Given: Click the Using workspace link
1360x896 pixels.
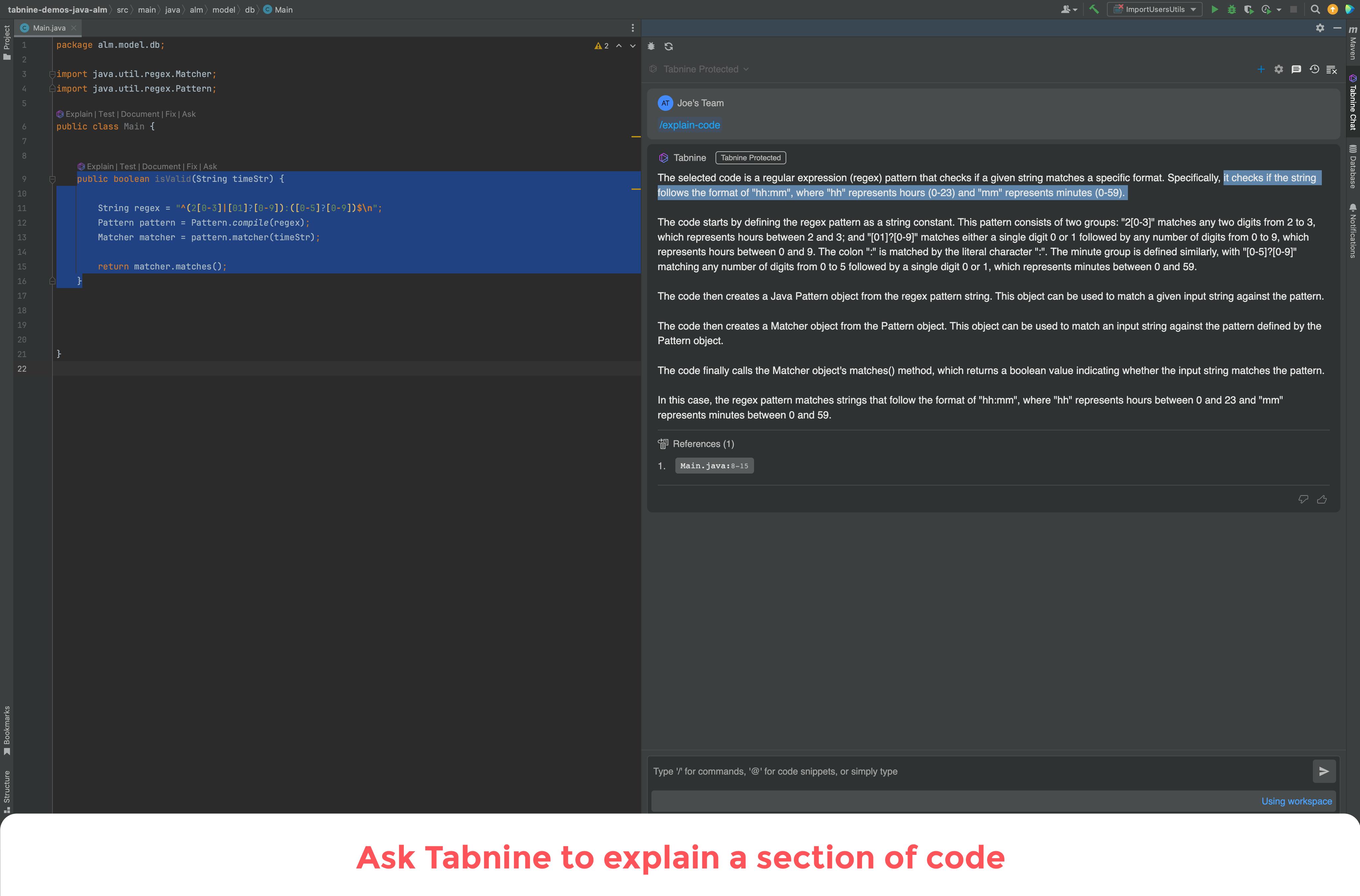Looking at the screenshot, I should [x=1297, y=801].
